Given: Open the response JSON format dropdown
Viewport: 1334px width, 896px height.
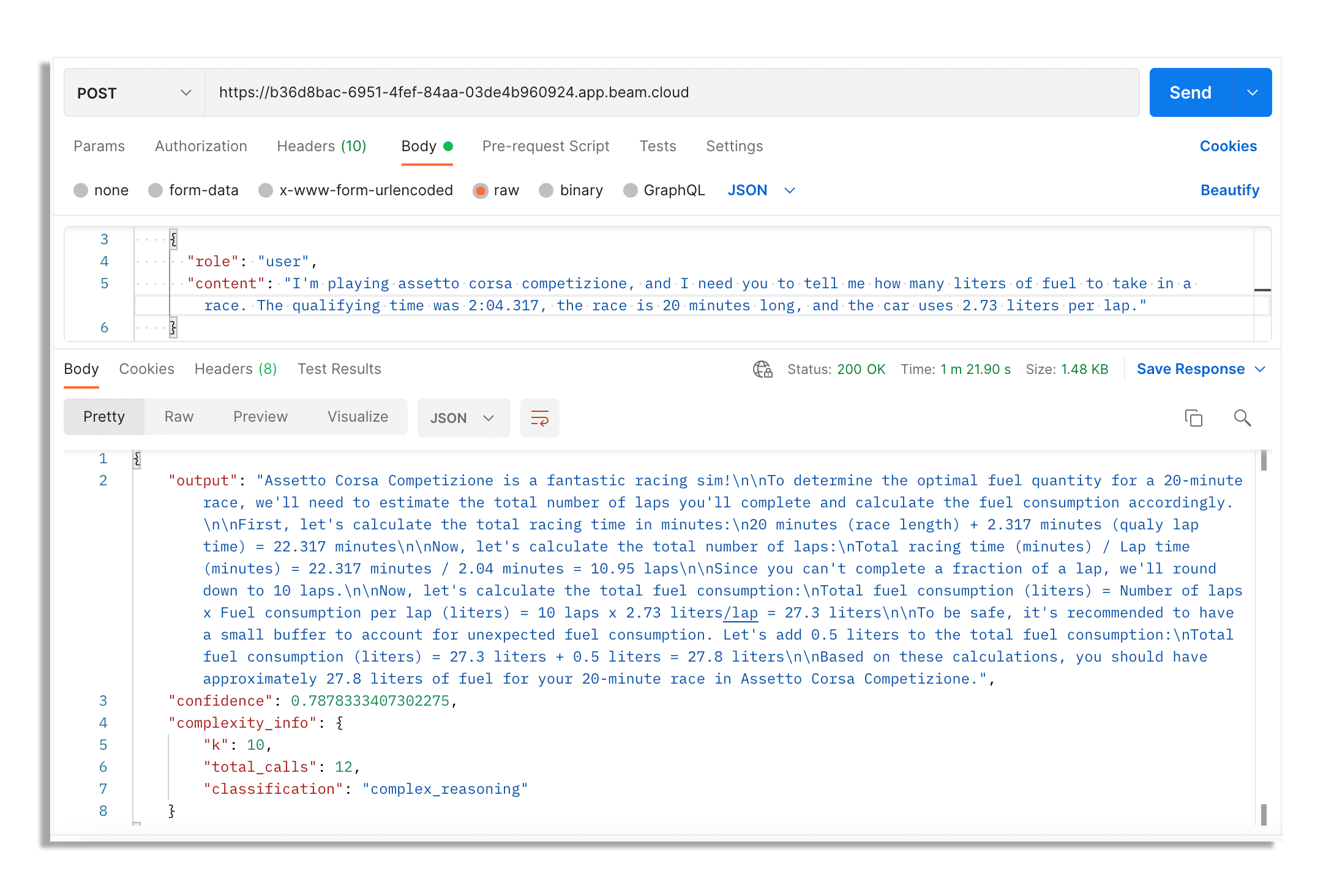Looking at the screenshot, I should tap(463, 418).
